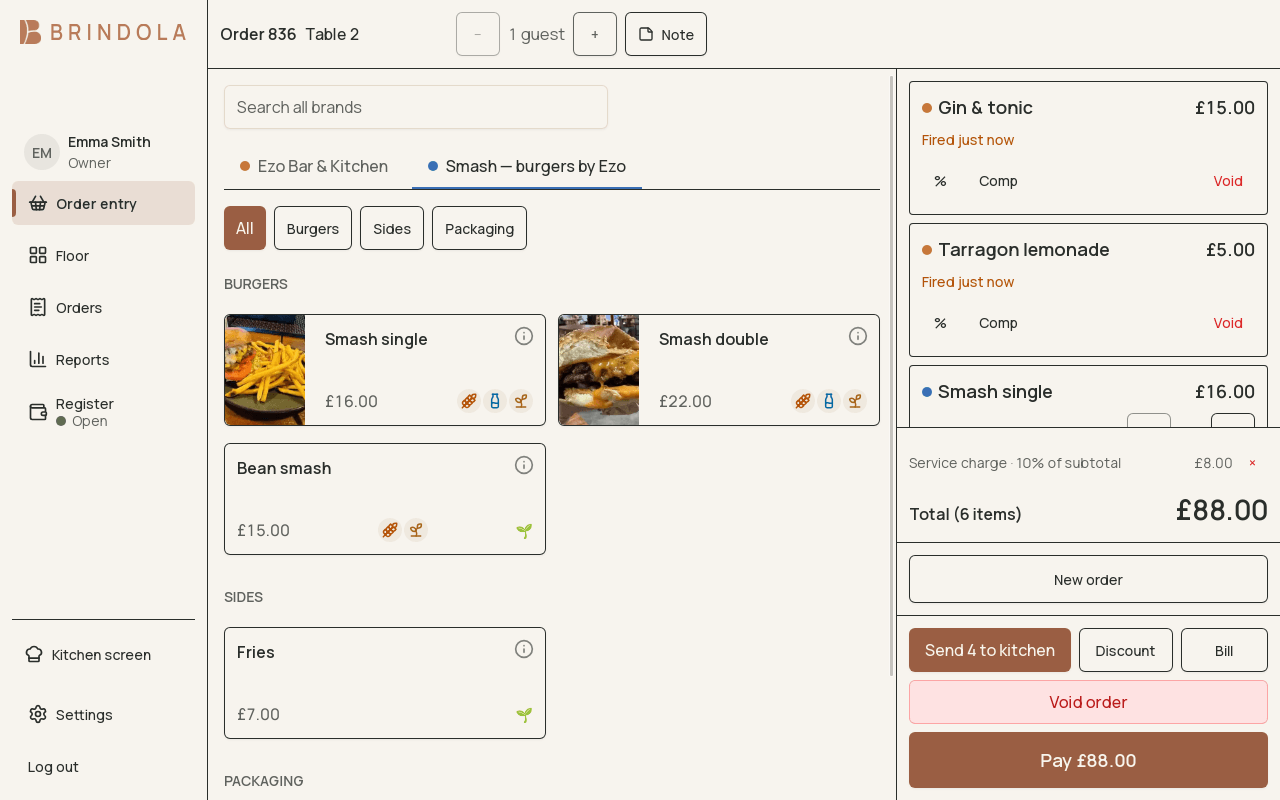The height and width of the screenshot is (800, 1280).
Task: Add Bean smash to the order
Action: [x=385, y=499]
